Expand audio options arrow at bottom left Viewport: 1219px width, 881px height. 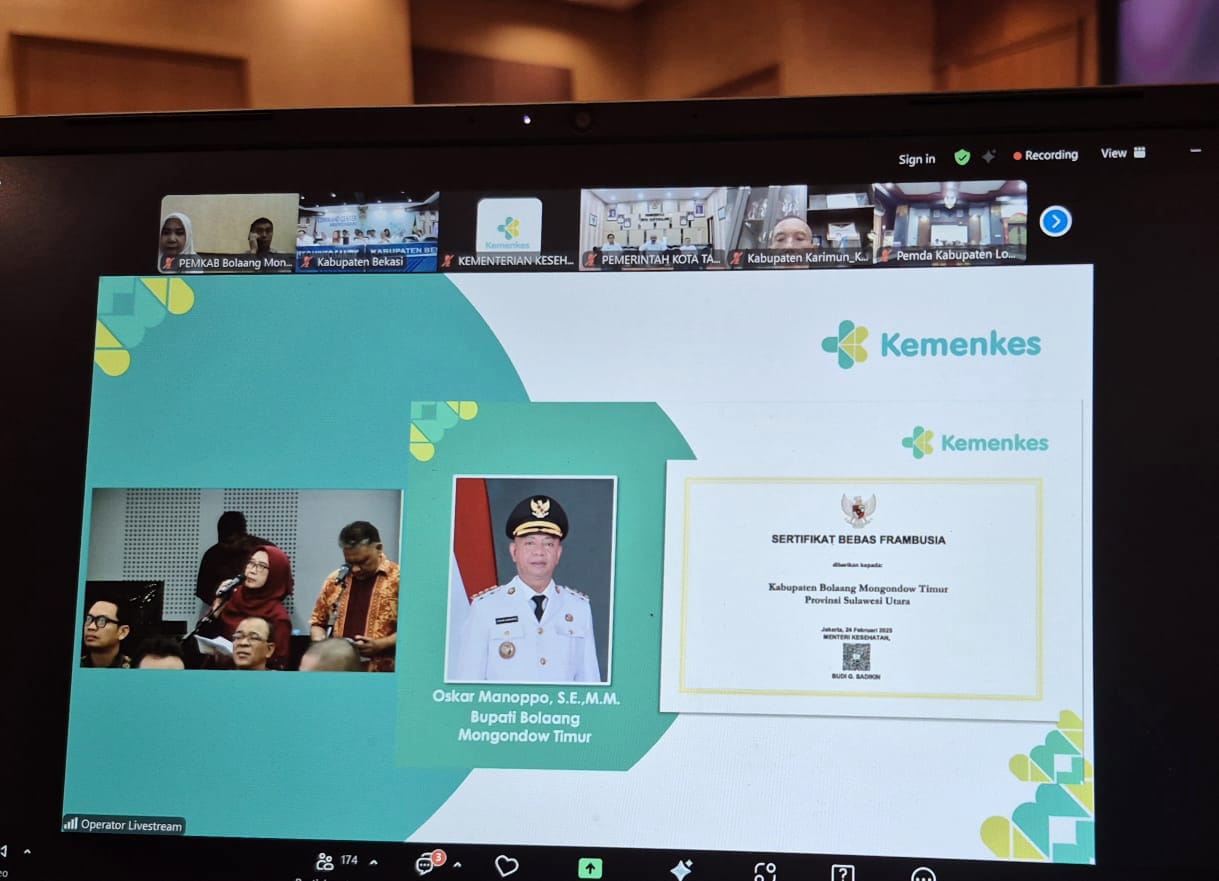(27, 852)
